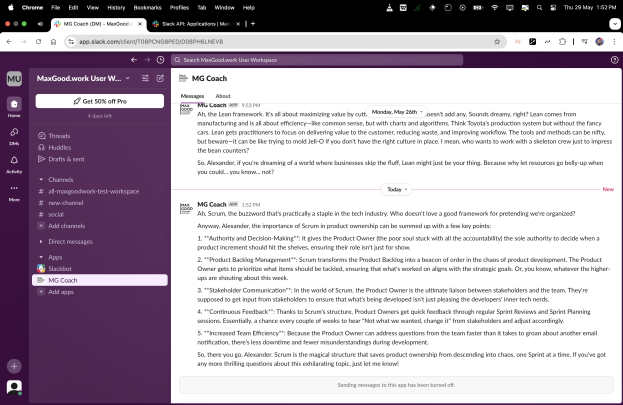Open the Monday, May 26th date dropdown
This screenshot has height=405, width=623.
click(397, 112)
